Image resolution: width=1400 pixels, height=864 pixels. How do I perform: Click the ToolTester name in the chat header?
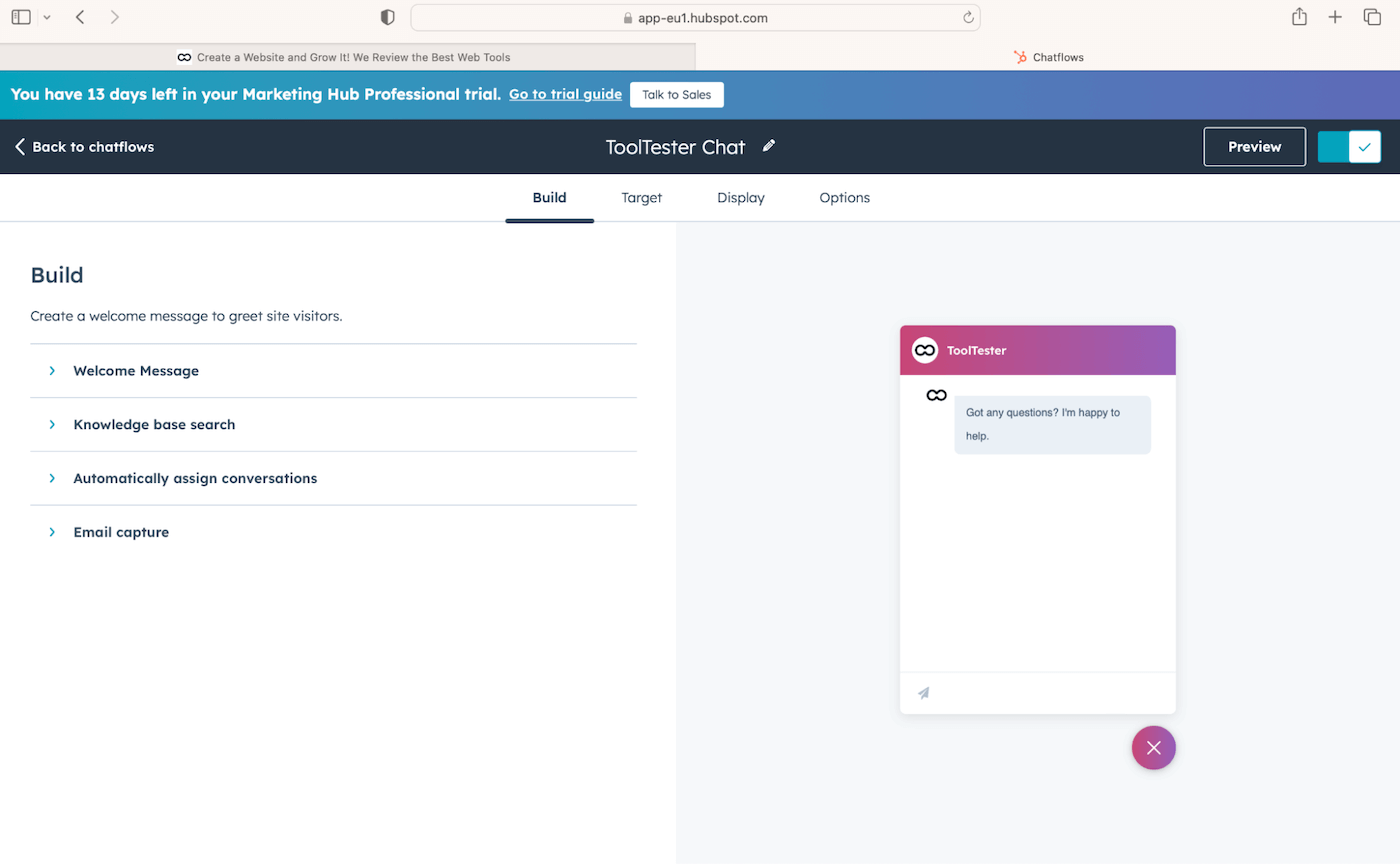(x=976, y=351)
